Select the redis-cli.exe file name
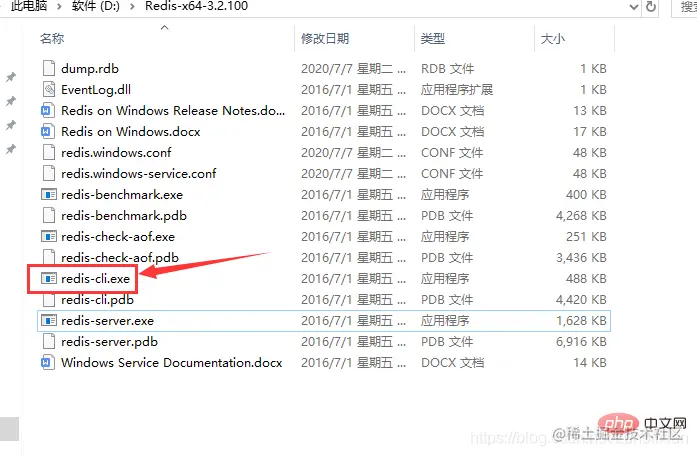 [x=96, y=279]
